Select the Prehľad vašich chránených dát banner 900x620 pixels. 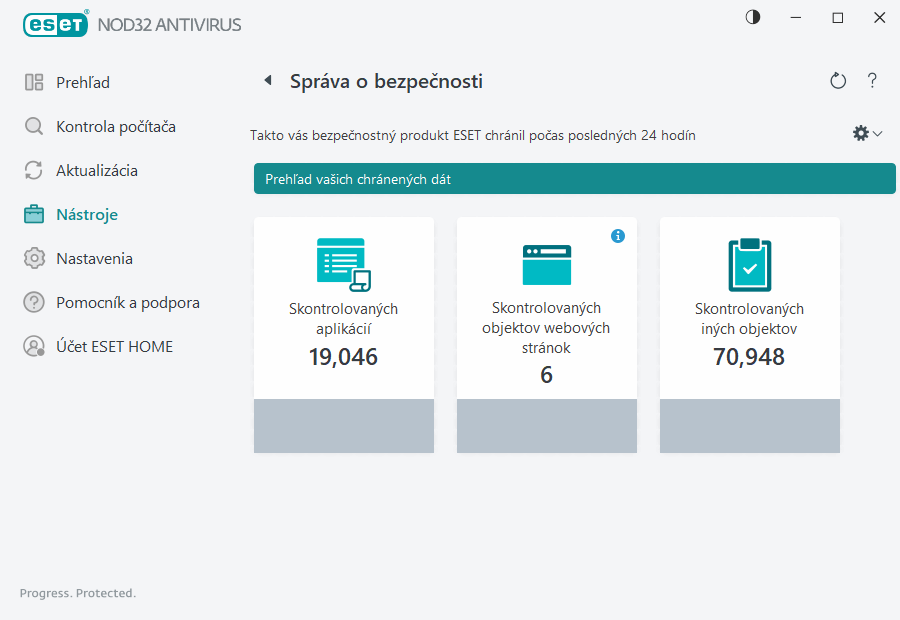click(575, 178)
